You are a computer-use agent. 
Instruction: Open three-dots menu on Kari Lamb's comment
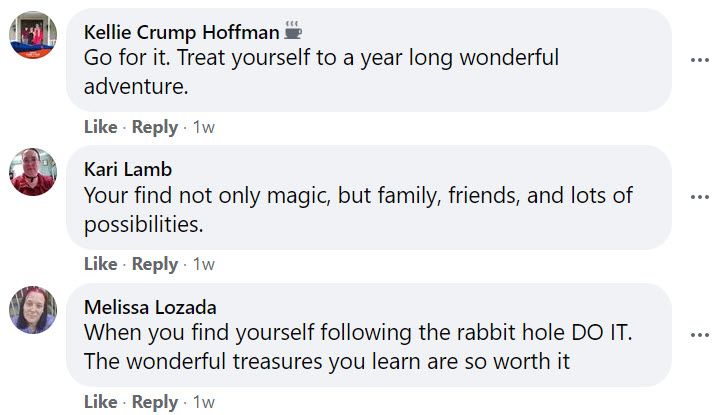[x=700, y=197]
